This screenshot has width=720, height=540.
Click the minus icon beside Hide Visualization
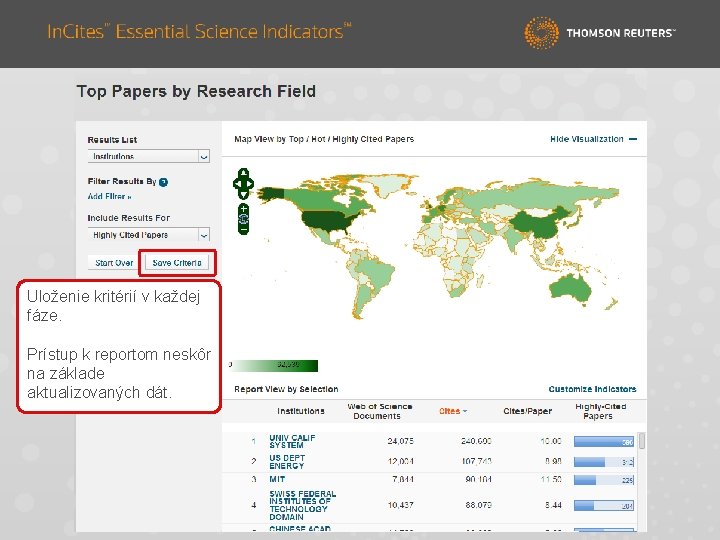coord(633,139)
